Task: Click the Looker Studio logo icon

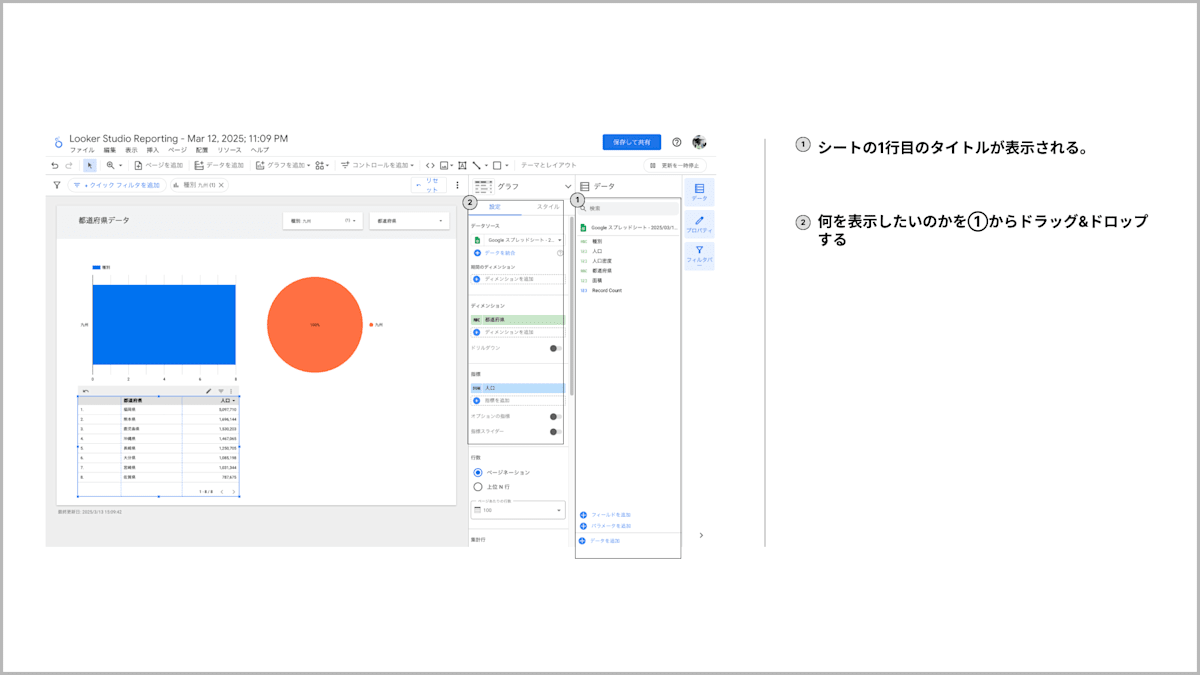Action: [59, 142]
